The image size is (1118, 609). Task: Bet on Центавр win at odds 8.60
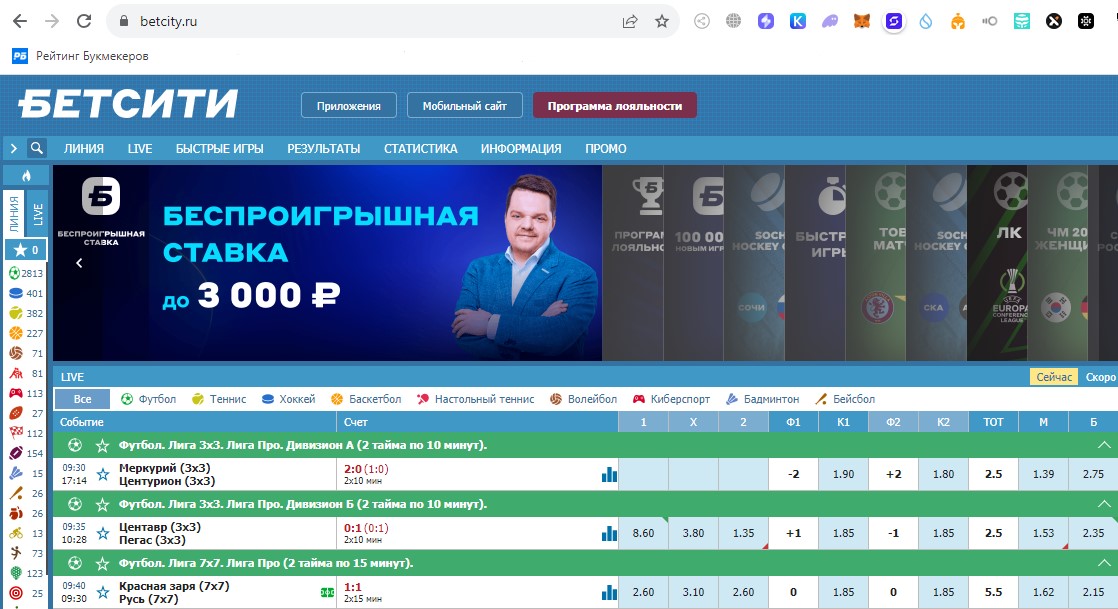click(x=643, y=533)
